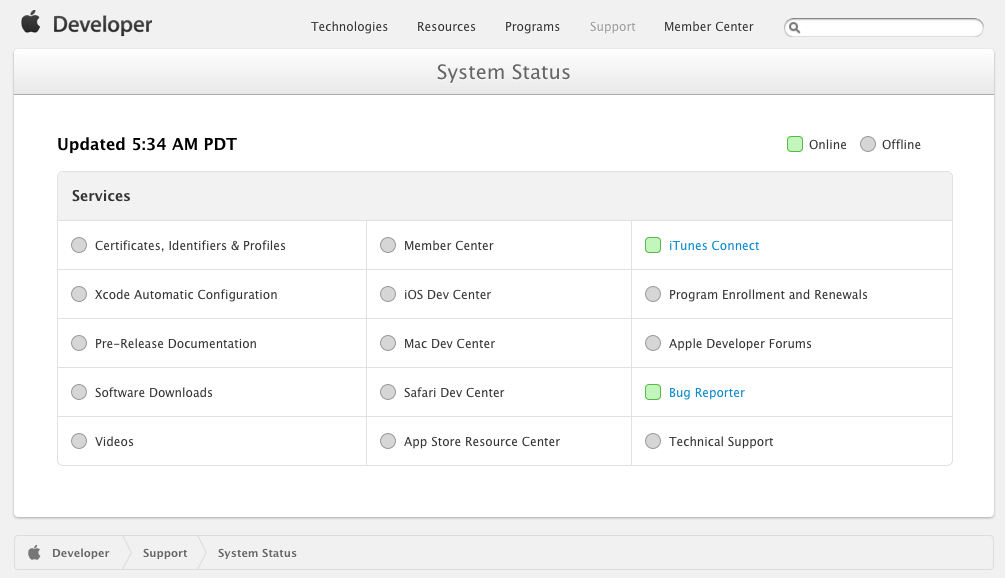This screenshot has height=578, width=1005.
Task: Click green status icon beside Bug Reporter
Action: click(x=652, y=392)
